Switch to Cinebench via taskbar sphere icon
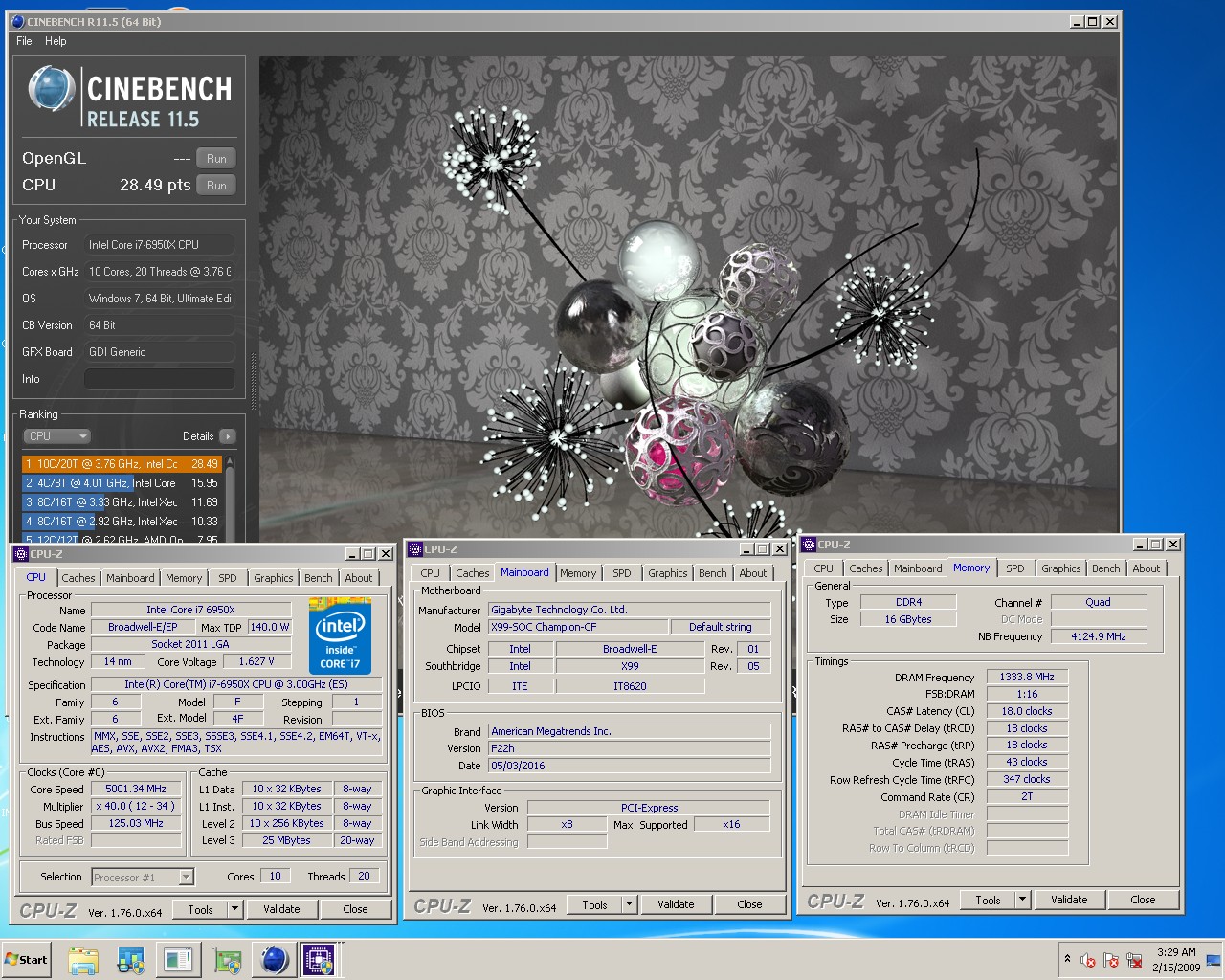 pos(274,960)
